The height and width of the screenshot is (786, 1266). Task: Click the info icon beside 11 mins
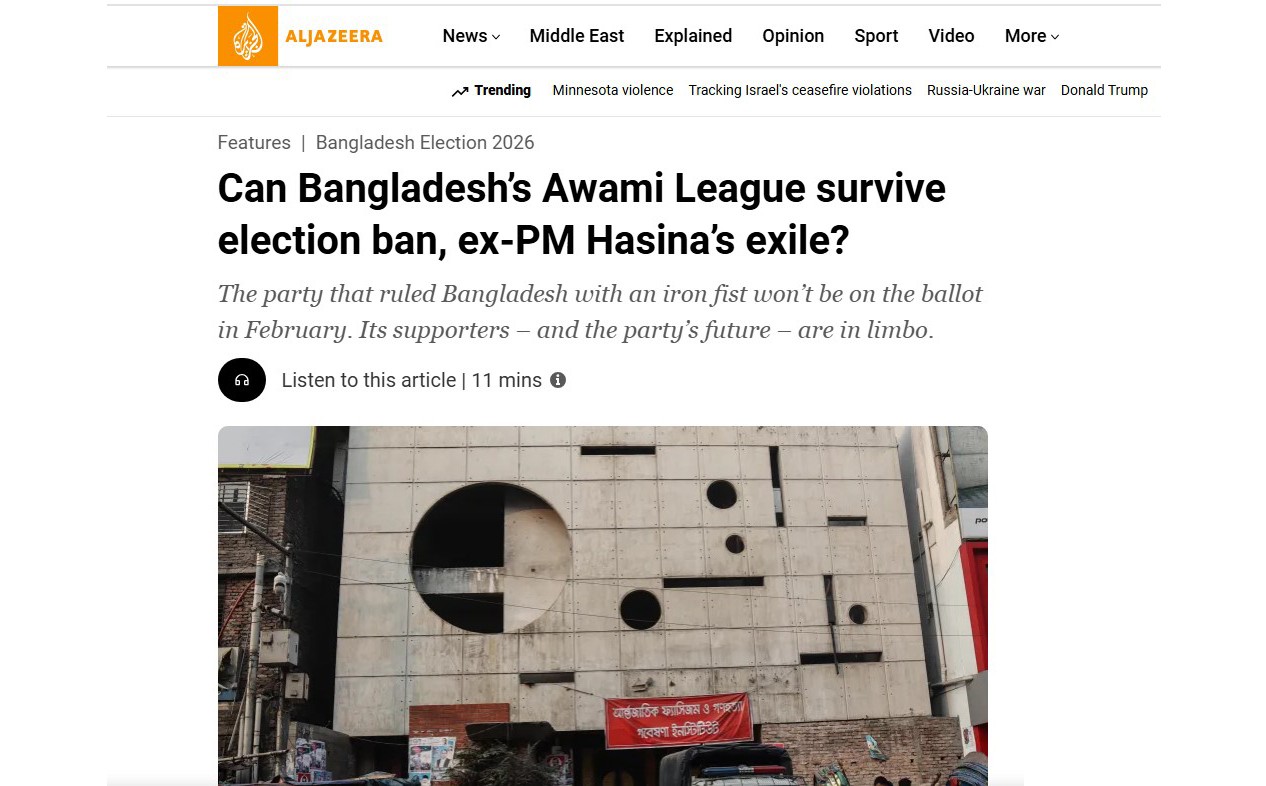click(558, 380)
